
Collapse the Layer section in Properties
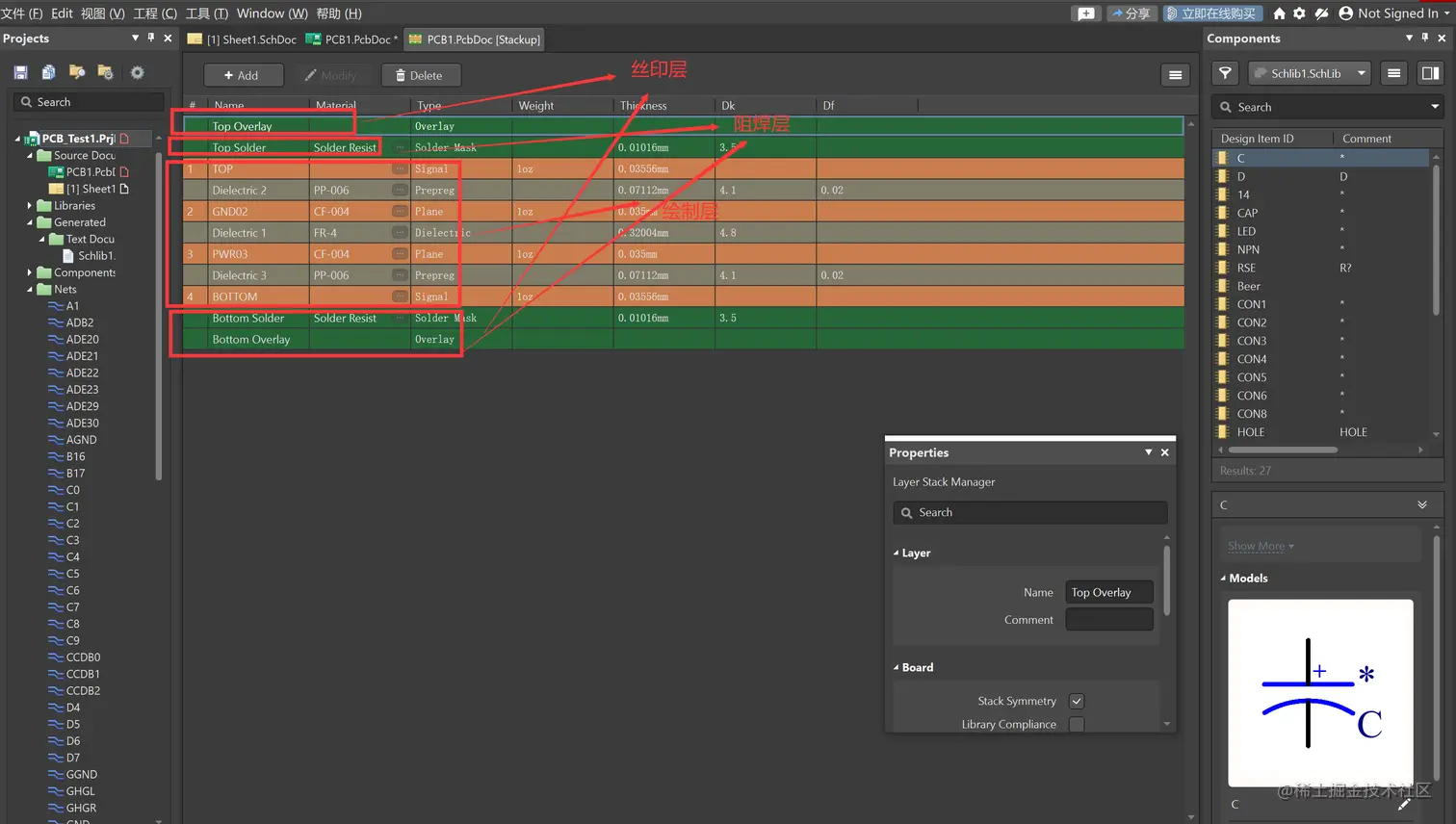897,554
